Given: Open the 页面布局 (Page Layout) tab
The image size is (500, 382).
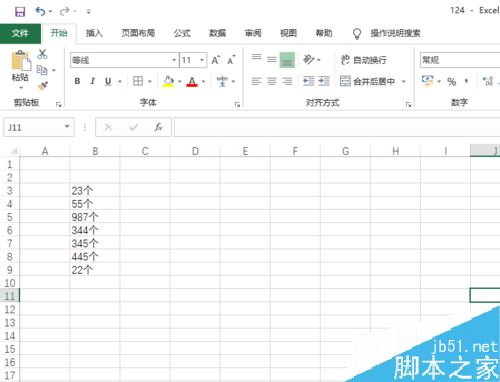Looking at the screenshot, I should pos(138,33).
